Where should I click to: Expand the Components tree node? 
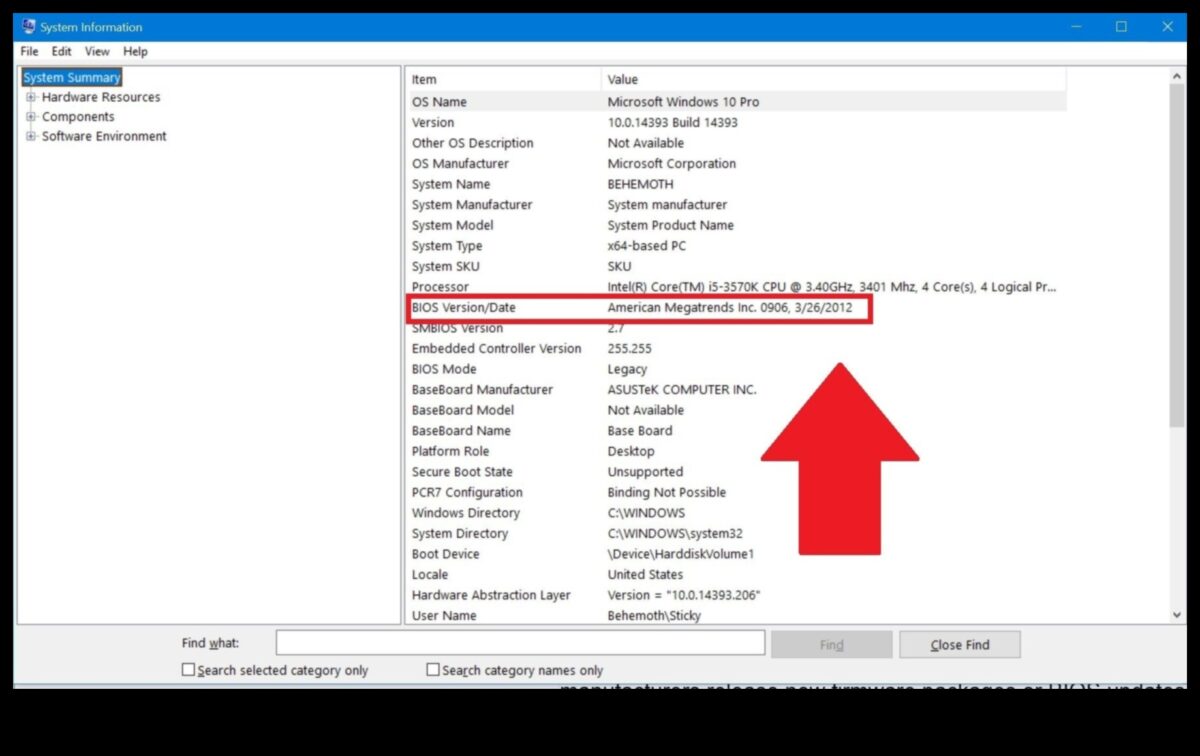[x=31, y=117]
